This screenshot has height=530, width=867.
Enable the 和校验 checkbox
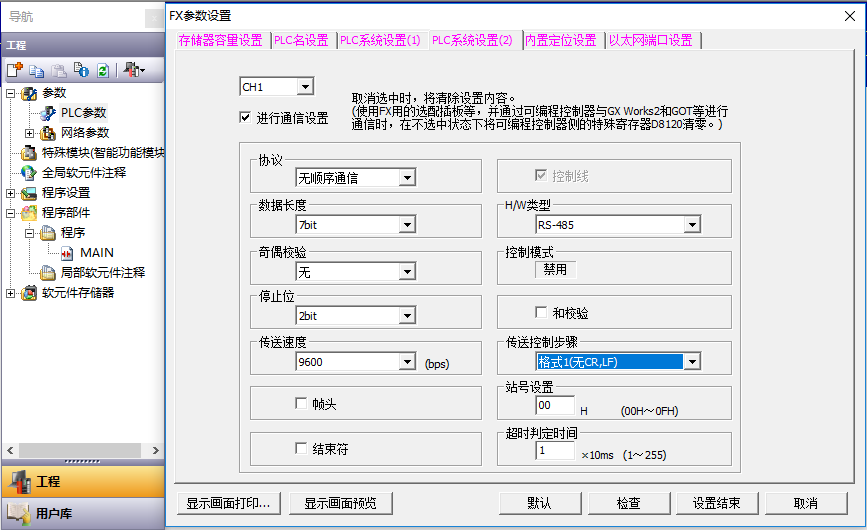tap(541, 313)
